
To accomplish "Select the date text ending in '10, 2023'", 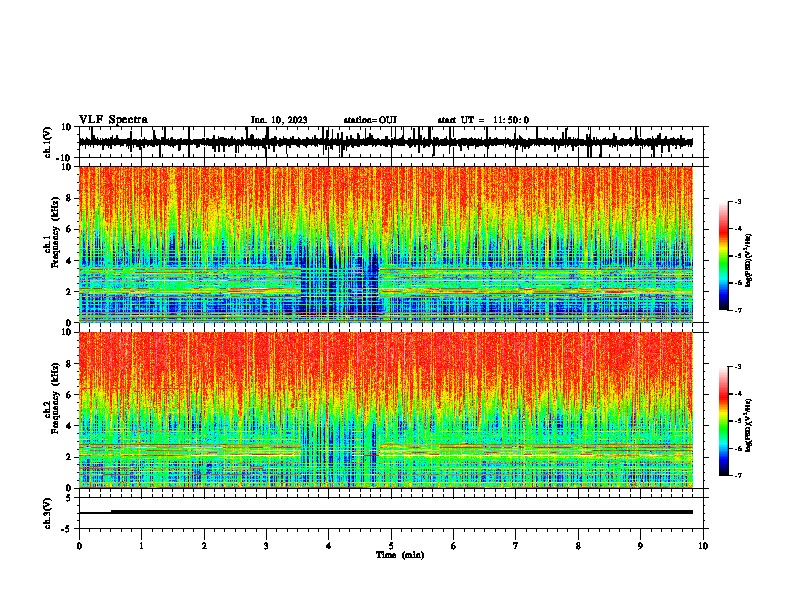I will tap(279, 120).
